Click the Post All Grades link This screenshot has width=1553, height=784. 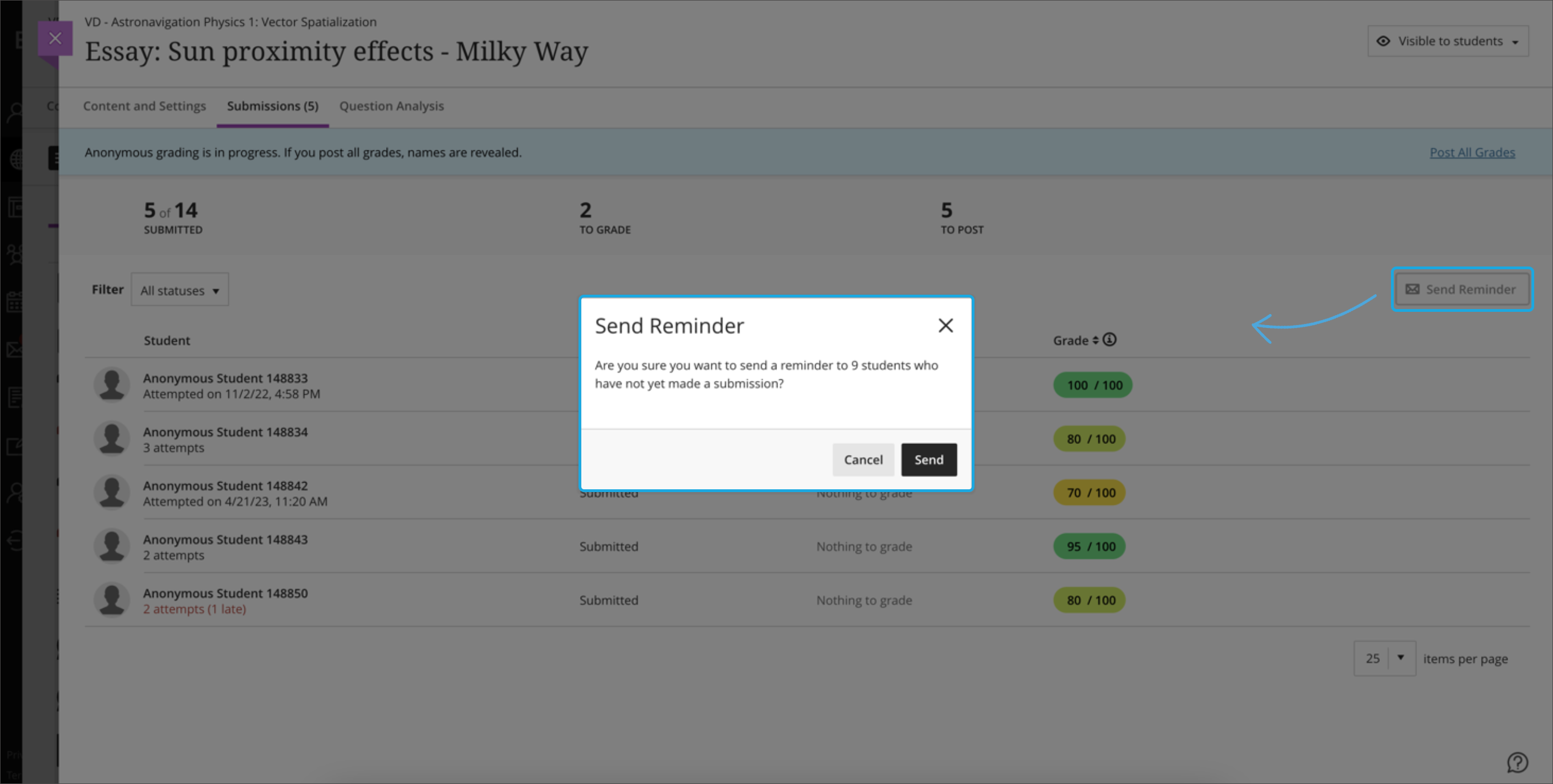point(1472,153)
